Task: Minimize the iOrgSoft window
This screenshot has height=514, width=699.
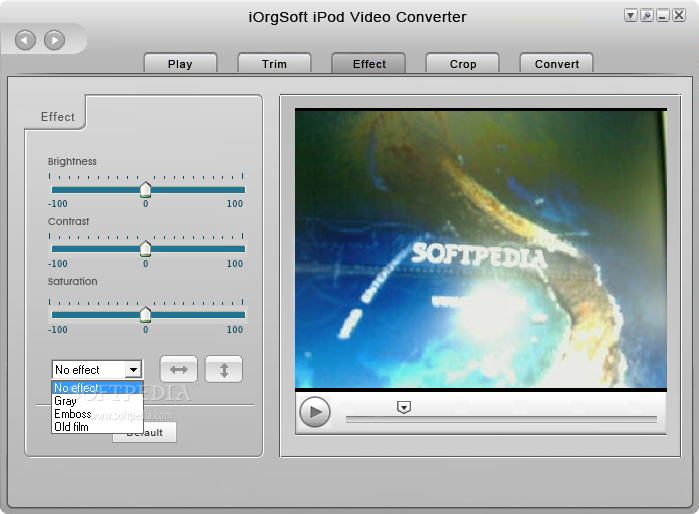Action: [x=662, y=16]
